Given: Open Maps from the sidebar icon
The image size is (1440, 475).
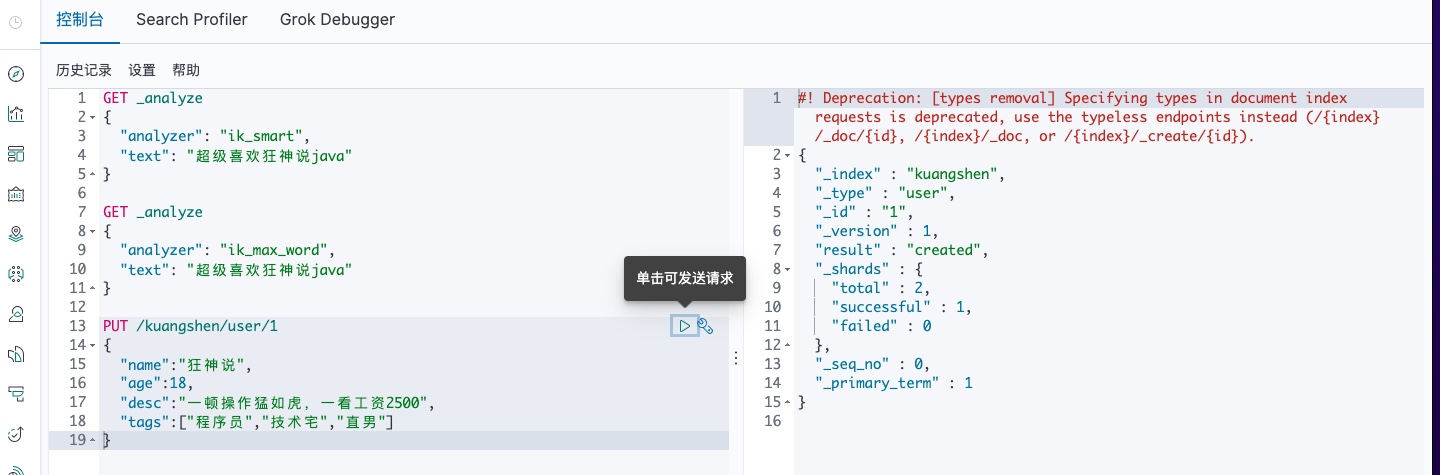Looking at the screenshot, I should 16,234.
